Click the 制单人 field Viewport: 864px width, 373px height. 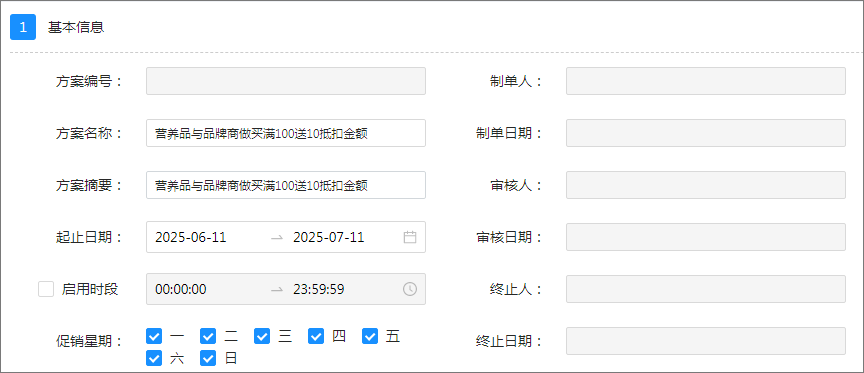pos(706,81)
